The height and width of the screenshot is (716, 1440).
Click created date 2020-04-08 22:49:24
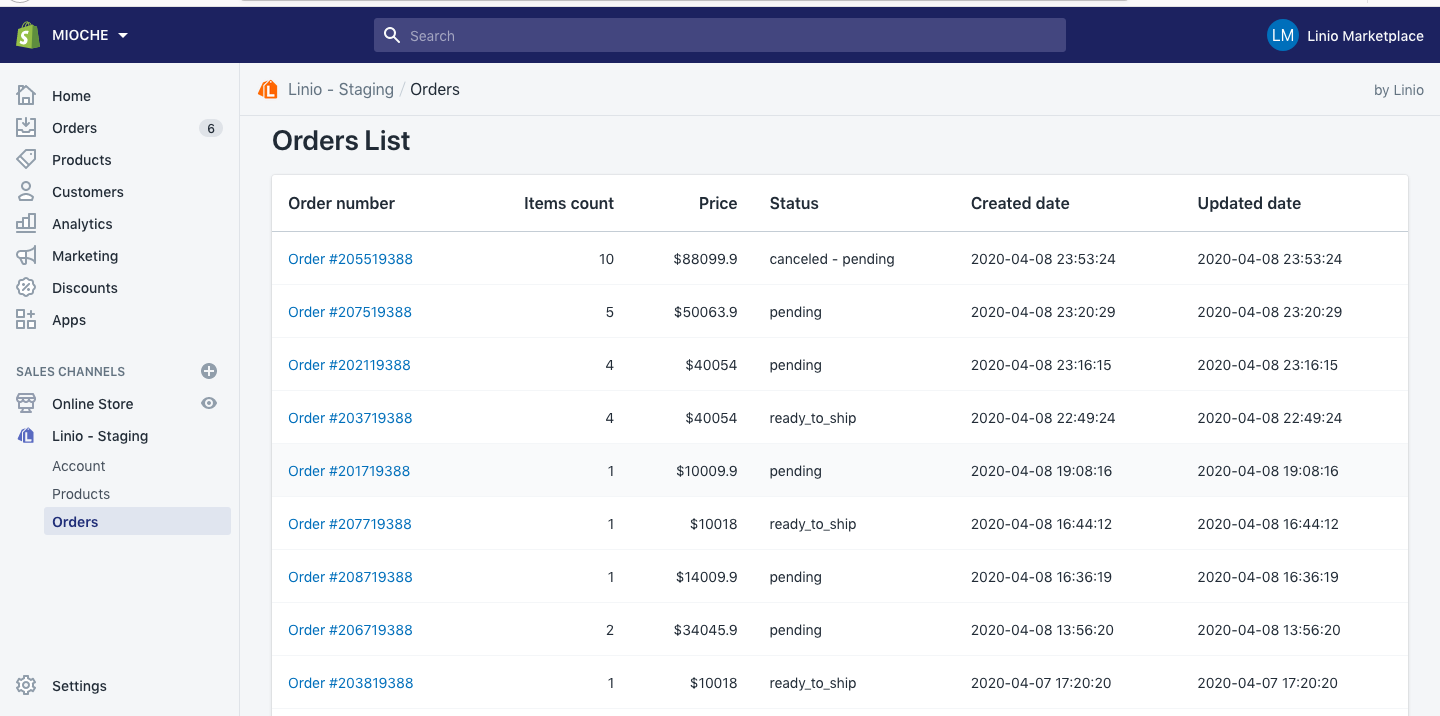click(1043, 418)
